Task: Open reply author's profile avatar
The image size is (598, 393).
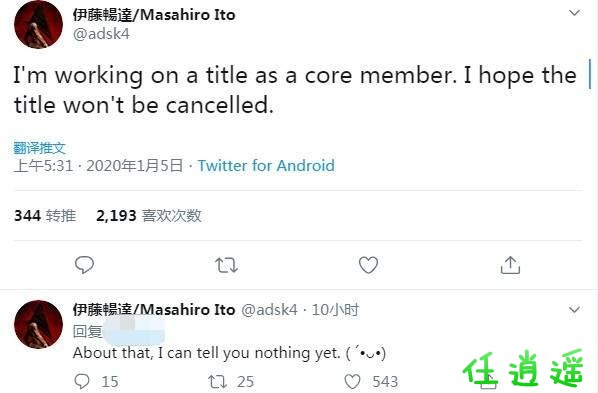Action: coord(39,324)
